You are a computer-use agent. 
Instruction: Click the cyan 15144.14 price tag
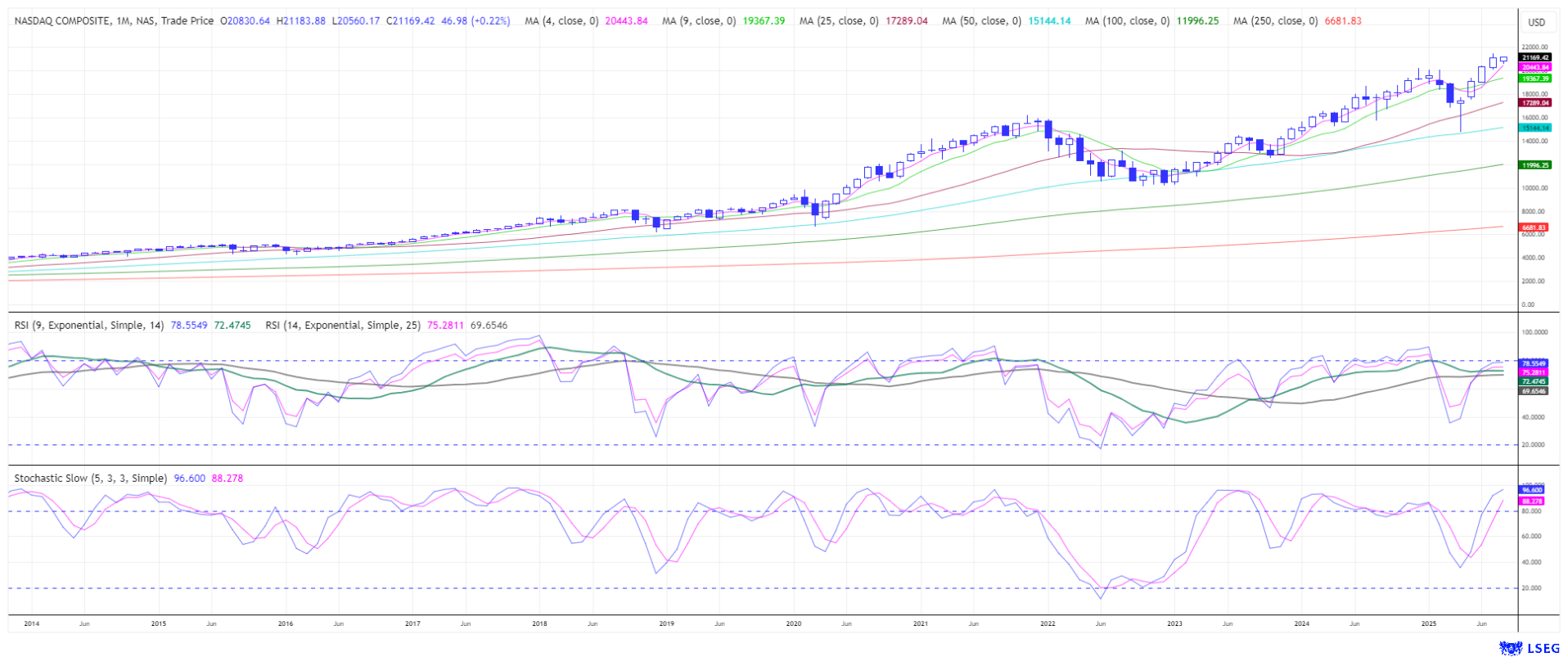[1534, 128]
